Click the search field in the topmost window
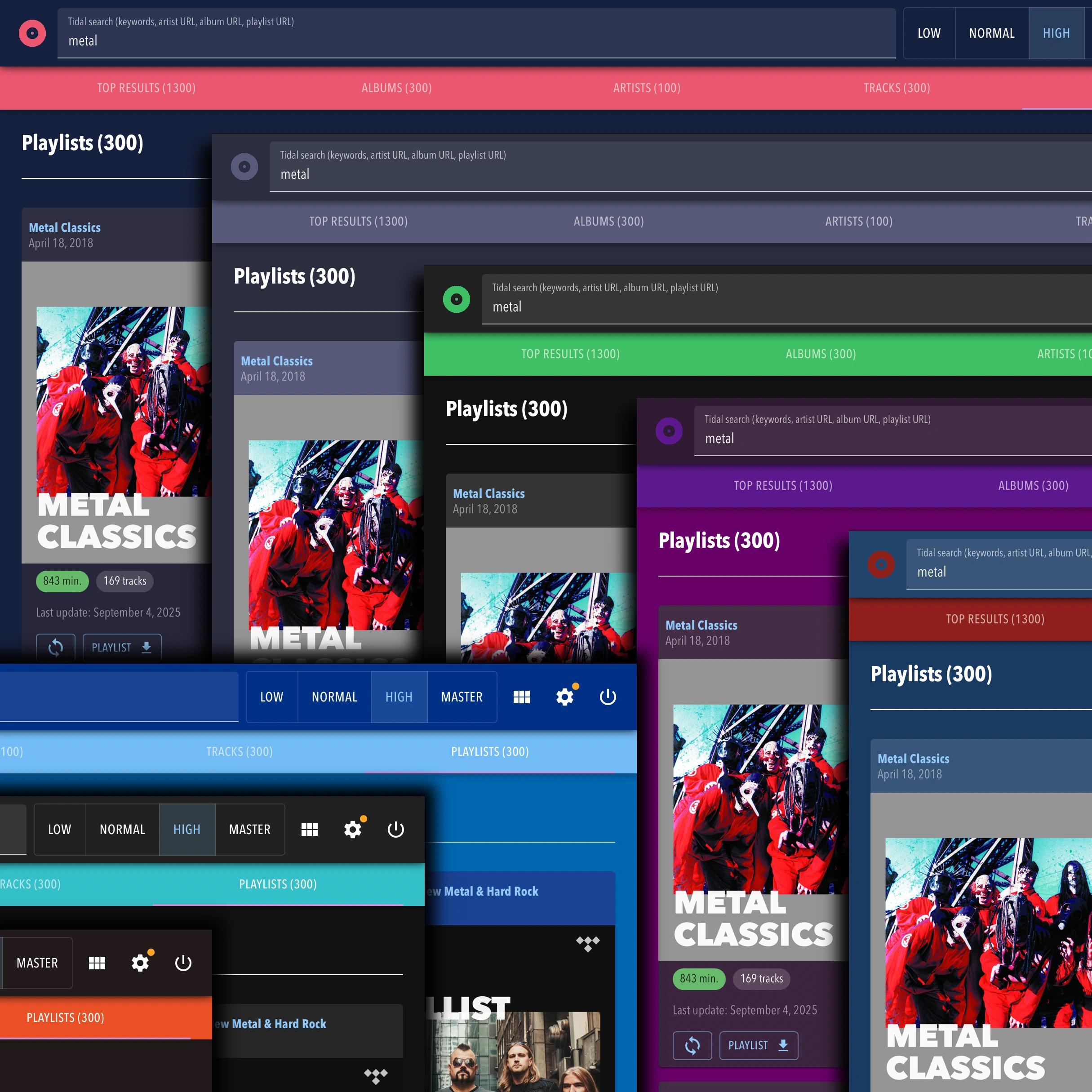 475,41
